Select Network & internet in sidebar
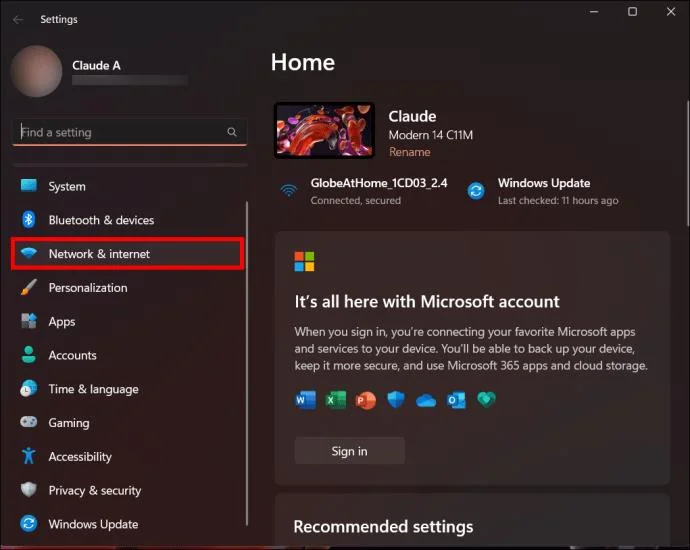The image size is (690, 550). (128, 253)
